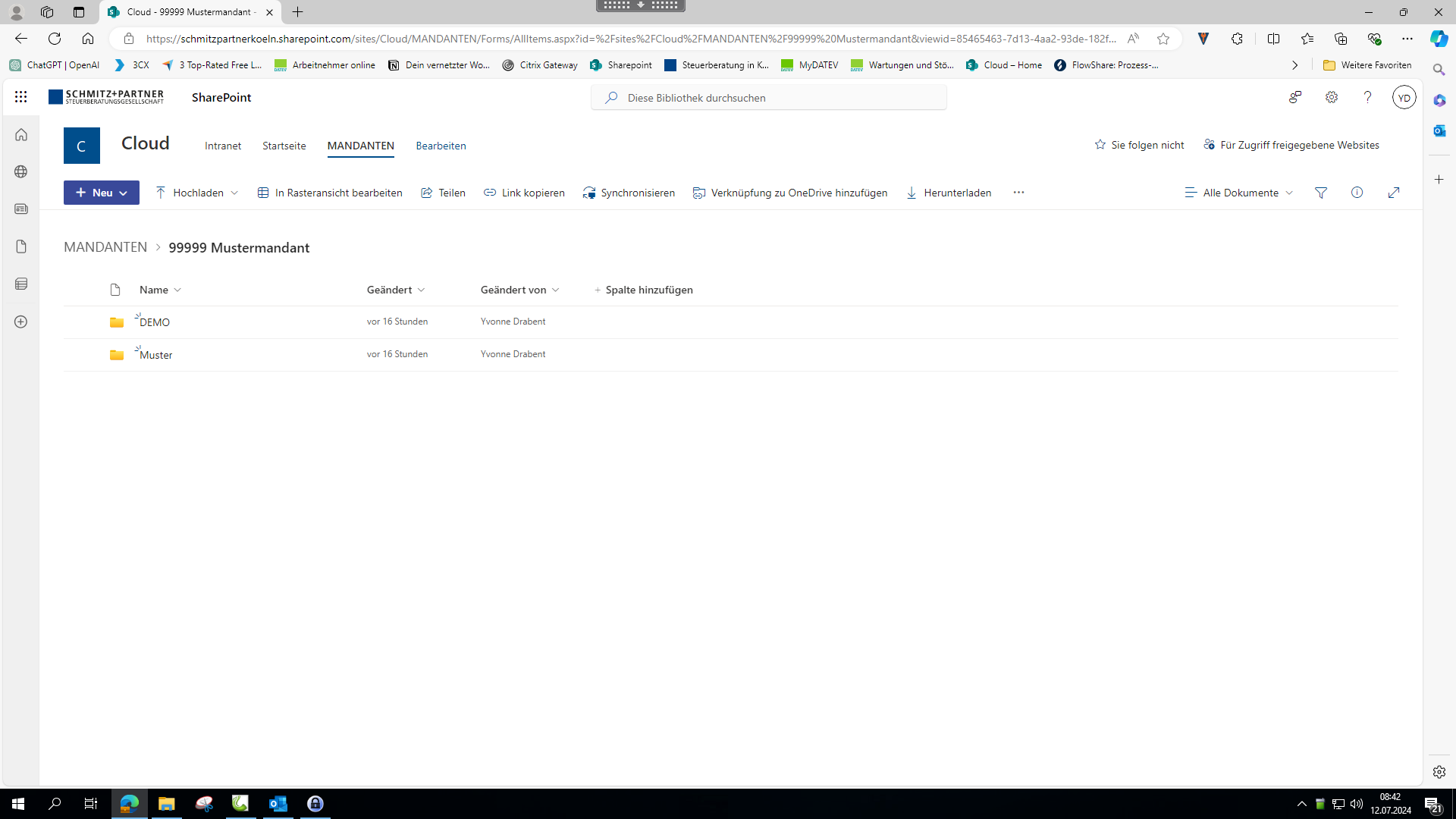Click the help question mark icon
The image size is (1456, 819).
click(x=1367, y=97)
